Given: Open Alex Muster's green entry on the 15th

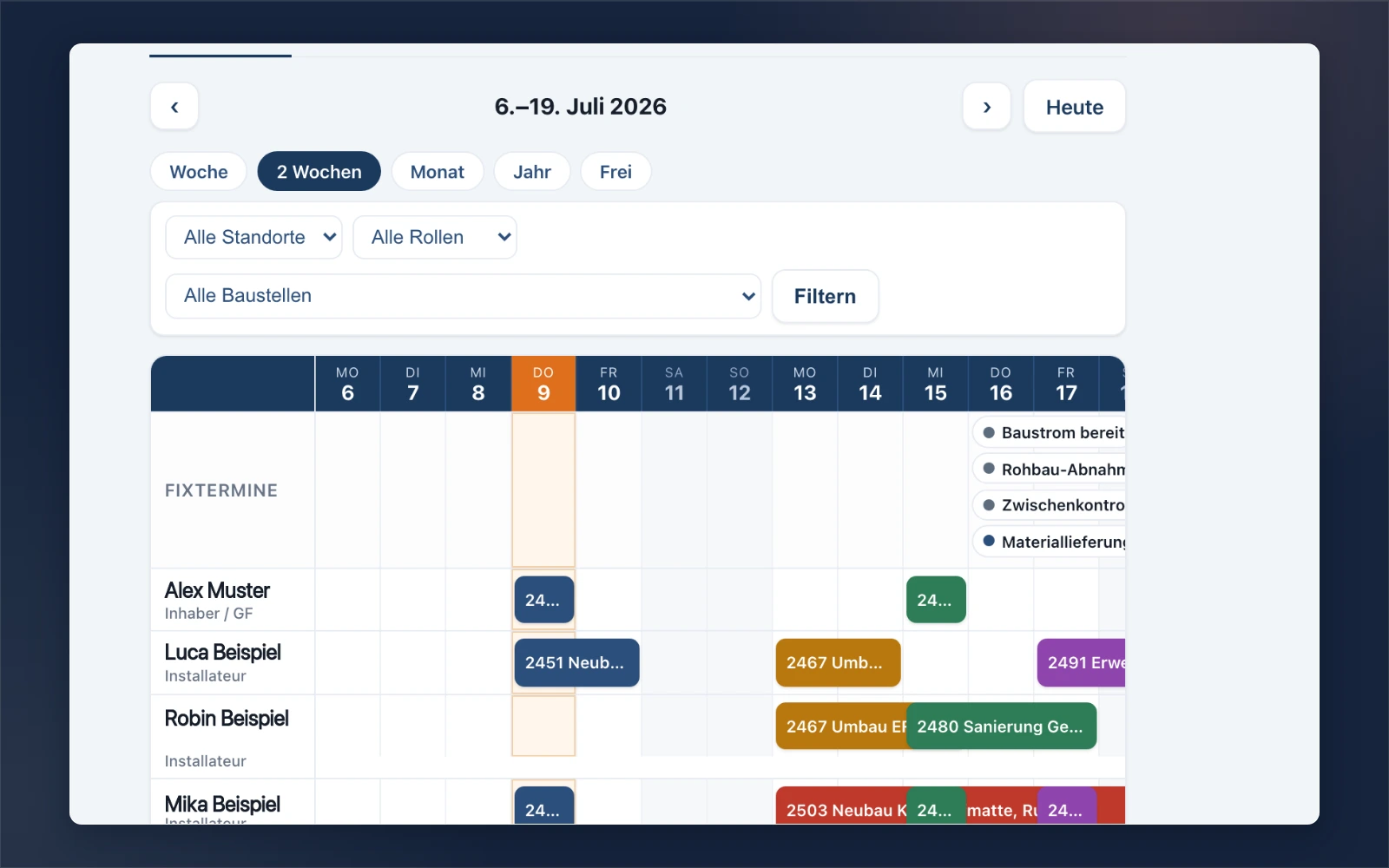Looking at the screenshot, I should (936, 600).
